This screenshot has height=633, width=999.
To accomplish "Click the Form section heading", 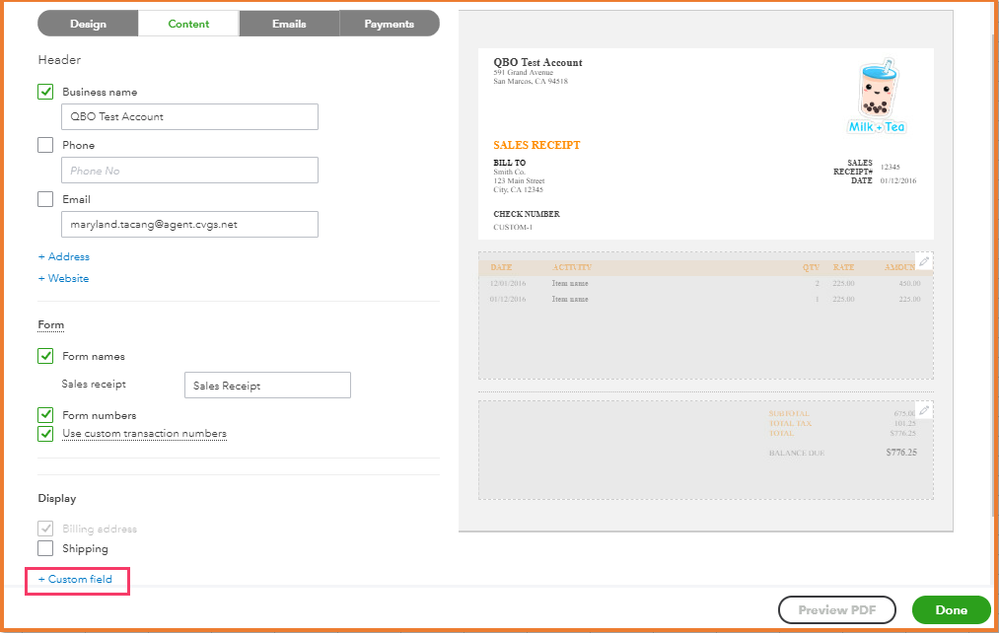I will pyautogui.click(x=51, y=325).
